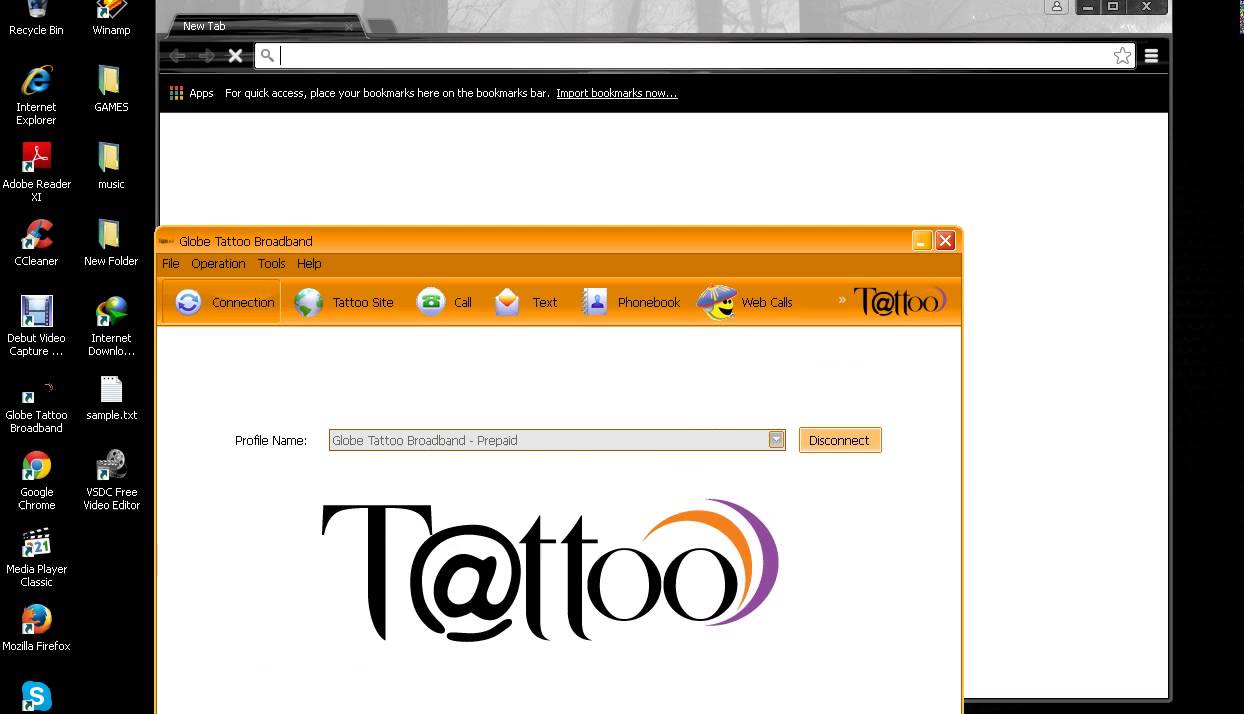Select the Recycle Bin desktop icon
The height and width of the screenshot is (714, 1244).
[x=36, y=18]
